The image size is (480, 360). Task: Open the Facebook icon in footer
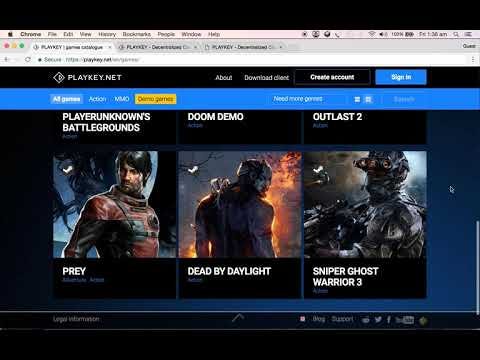[389, 319]
